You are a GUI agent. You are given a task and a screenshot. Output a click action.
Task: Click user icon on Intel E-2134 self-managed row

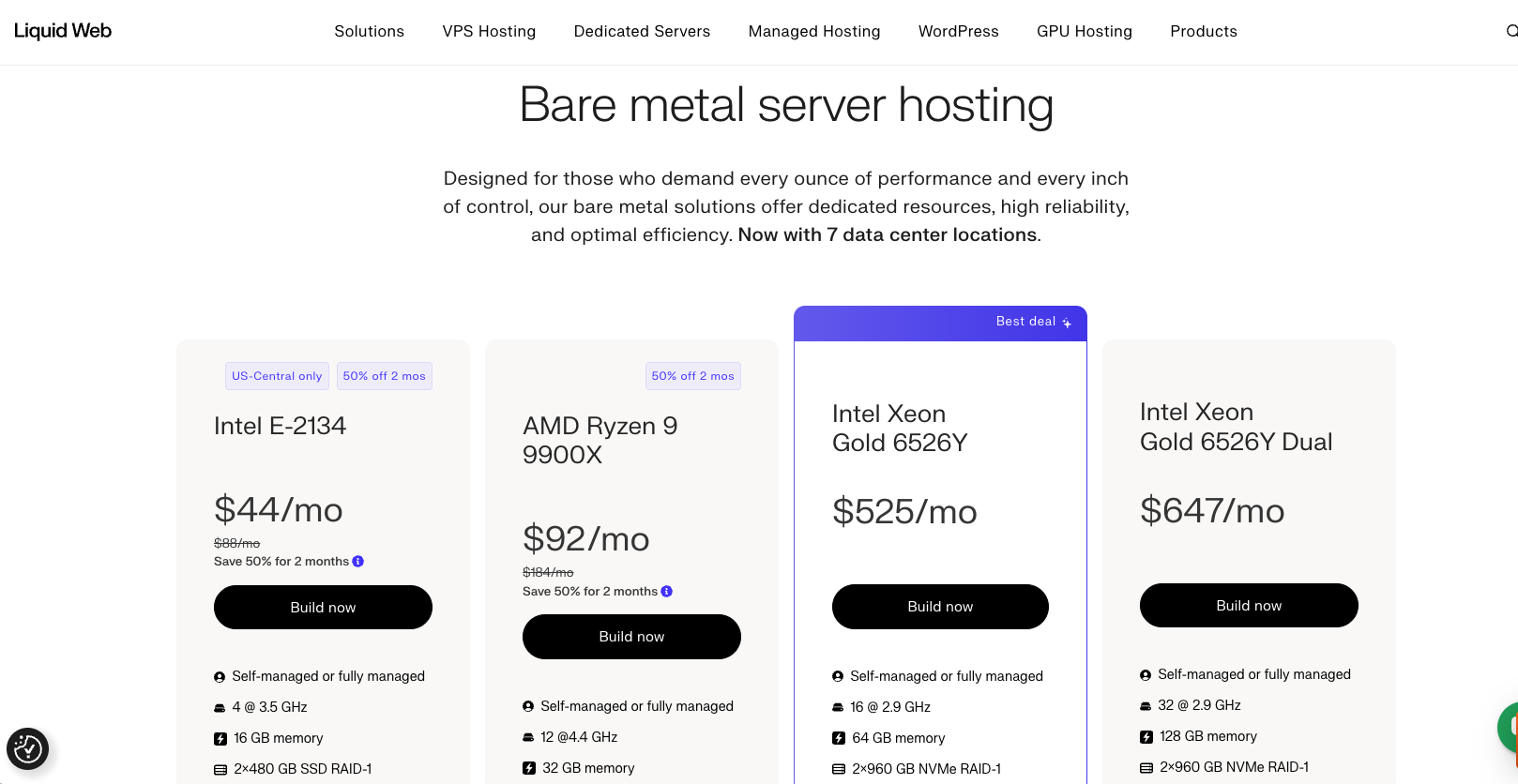(x=220, y=677)
